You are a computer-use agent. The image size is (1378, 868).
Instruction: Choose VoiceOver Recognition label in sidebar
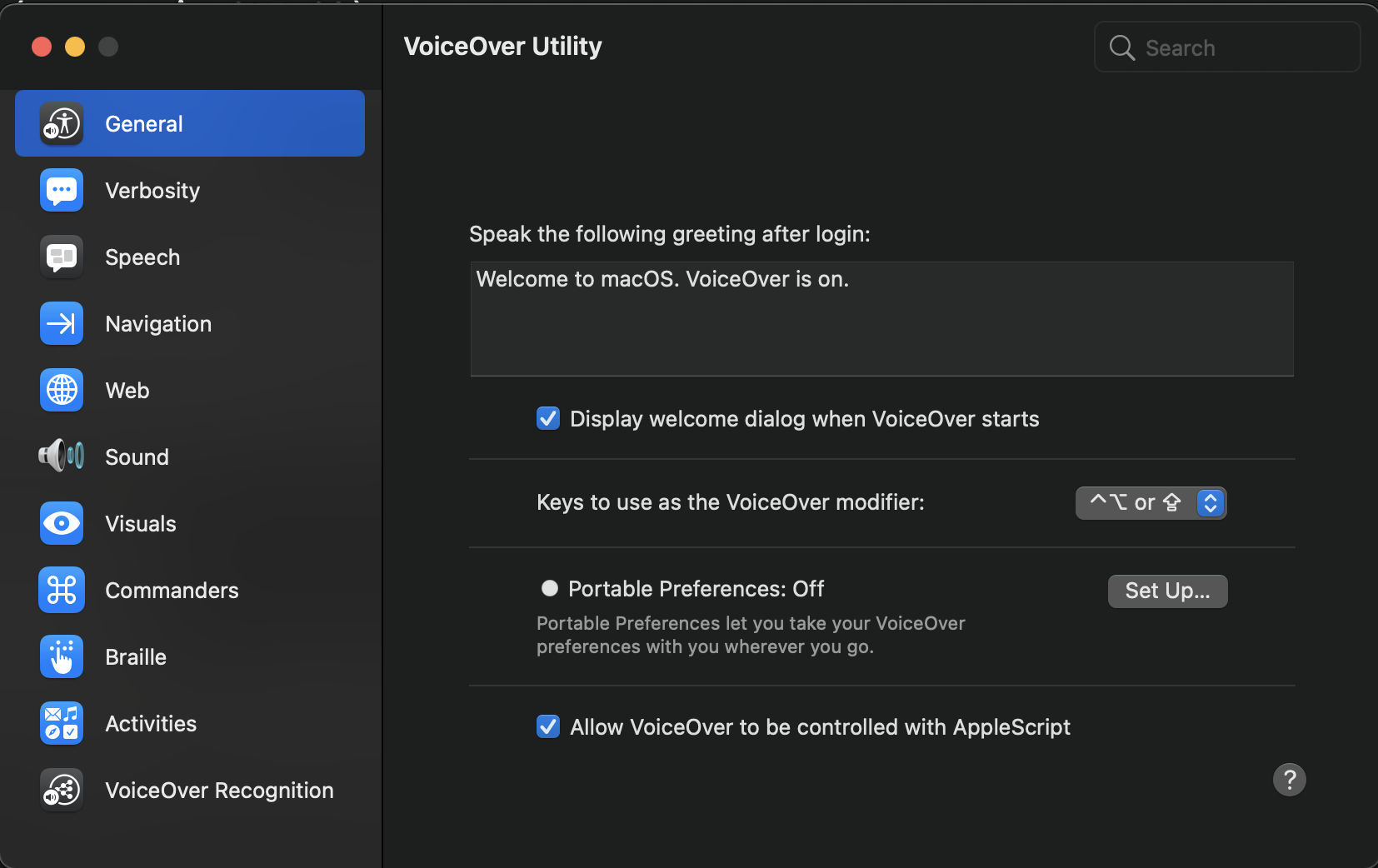click(219, 791)
